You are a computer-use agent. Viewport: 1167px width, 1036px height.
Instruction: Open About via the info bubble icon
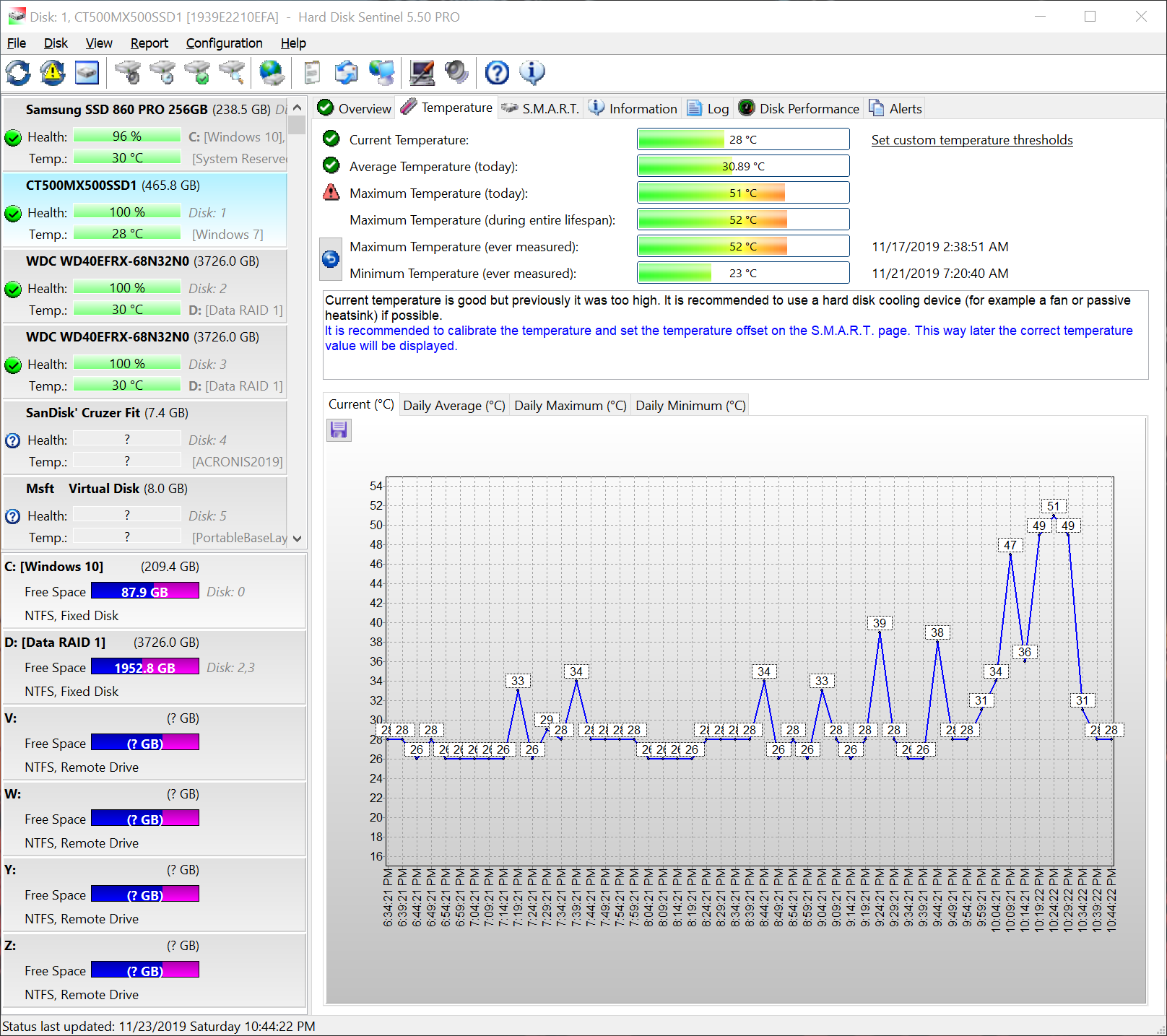coord(532,72)
